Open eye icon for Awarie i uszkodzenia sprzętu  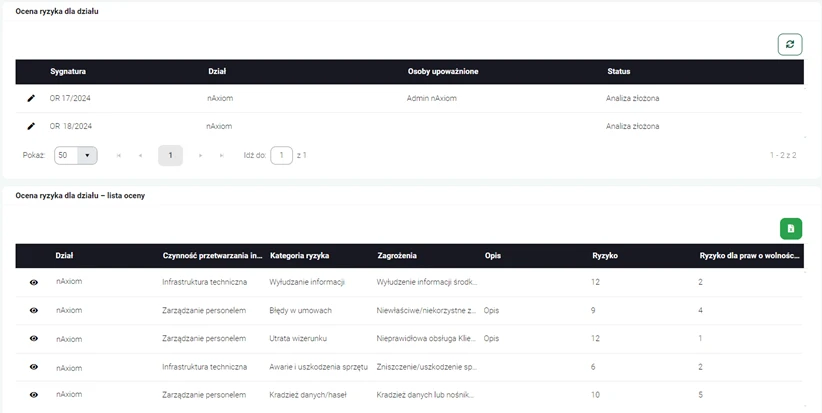click(34, 368)
